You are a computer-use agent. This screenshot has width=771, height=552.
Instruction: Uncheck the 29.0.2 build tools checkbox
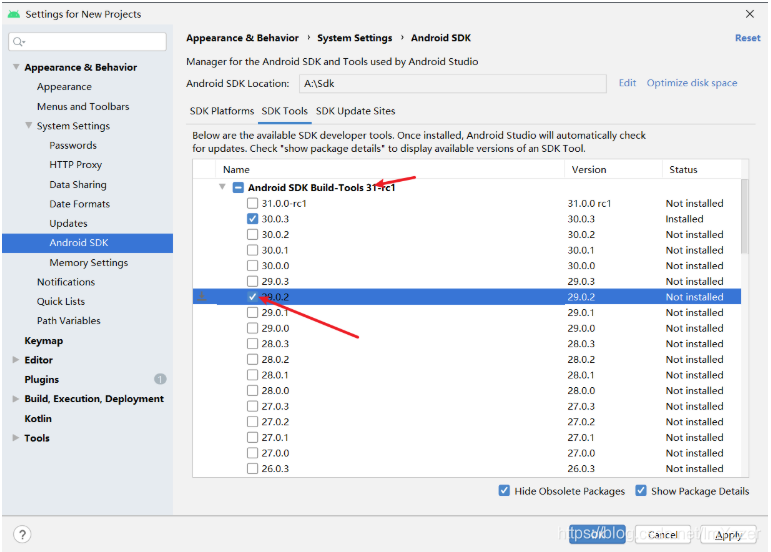[252, 297]
